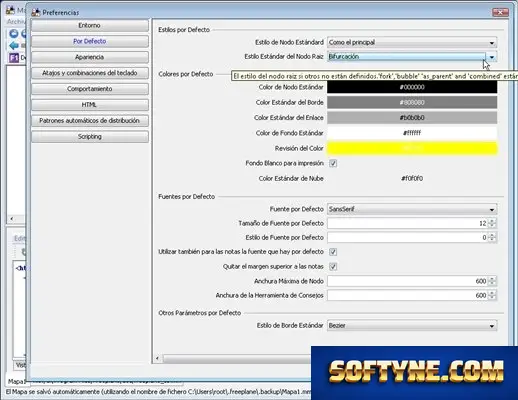Click the Freeplane icon in Preferencias title bar
The image size is (518, 400).
[x=35, y=13]
